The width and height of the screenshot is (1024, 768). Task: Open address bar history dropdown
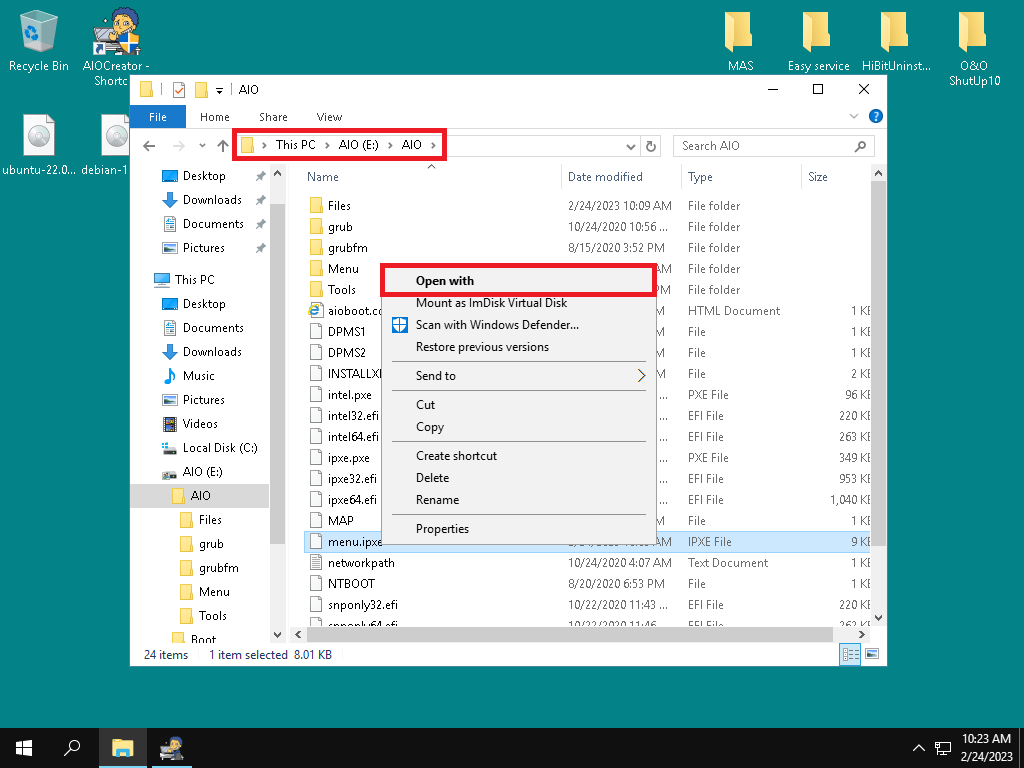[630, 146]
